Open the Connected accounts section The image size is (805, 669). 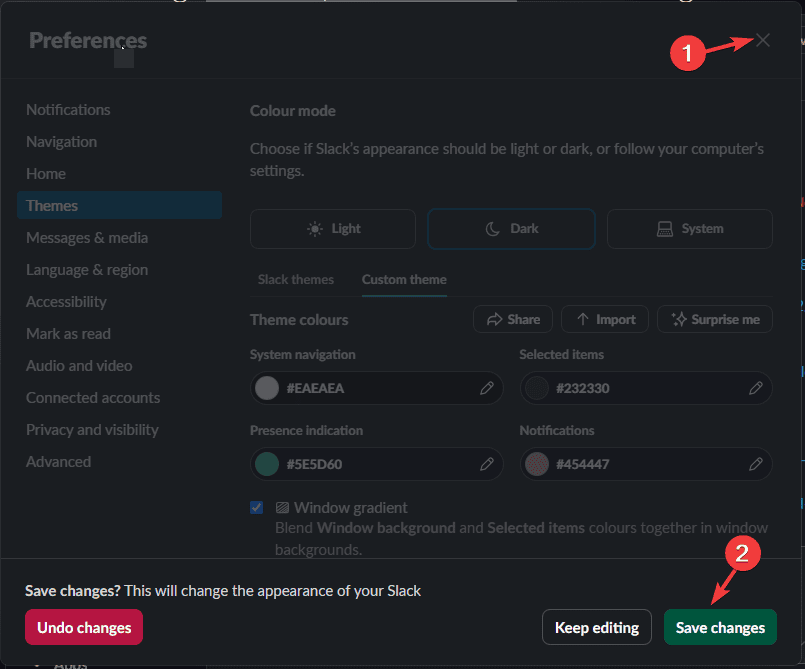92,397
